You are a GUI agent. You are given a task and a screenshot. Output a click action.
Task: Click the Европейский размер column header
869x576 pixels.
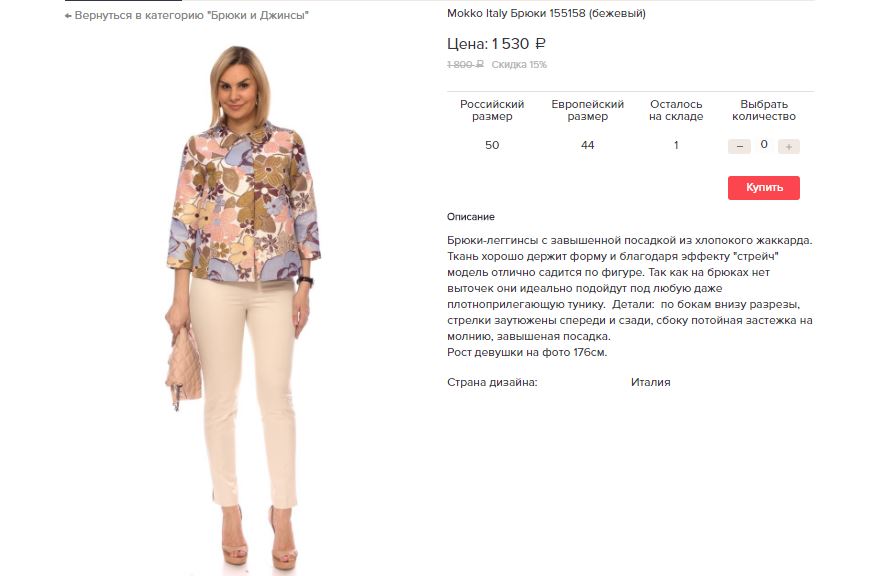coord(587,110)
